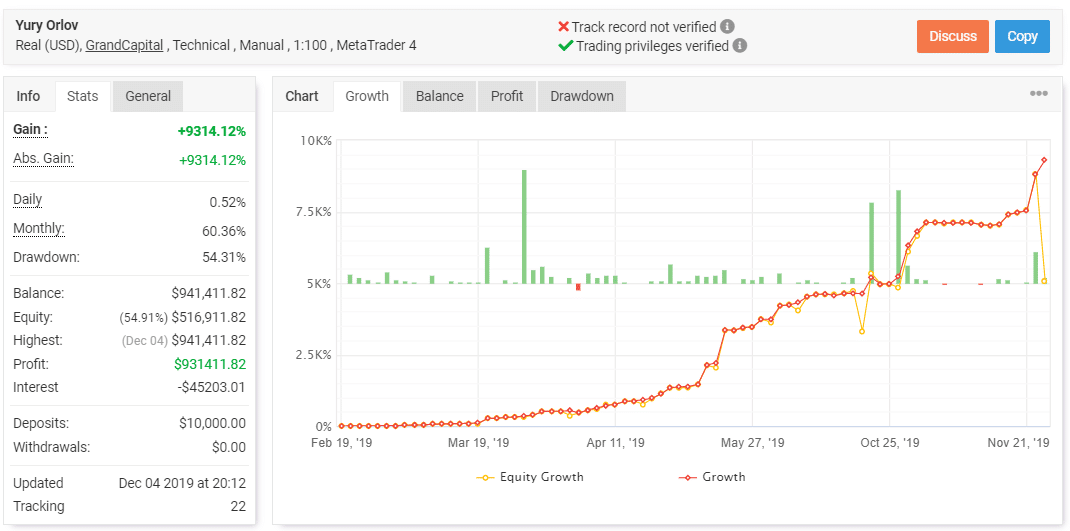Screen dimensions: 1070x531
Task: Click the 10K% y-axis label
Action: coord(315,141)
